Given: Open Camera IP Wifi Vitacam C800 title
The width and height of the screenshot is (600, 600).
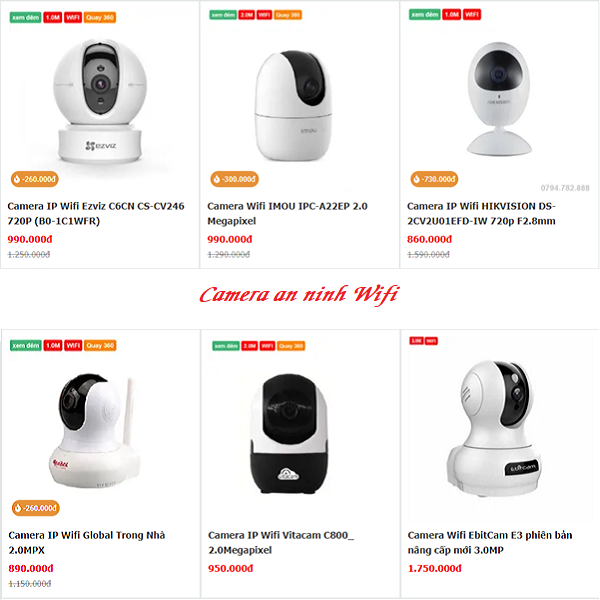Looking at the screenshot, I should (x=281, y=543).
